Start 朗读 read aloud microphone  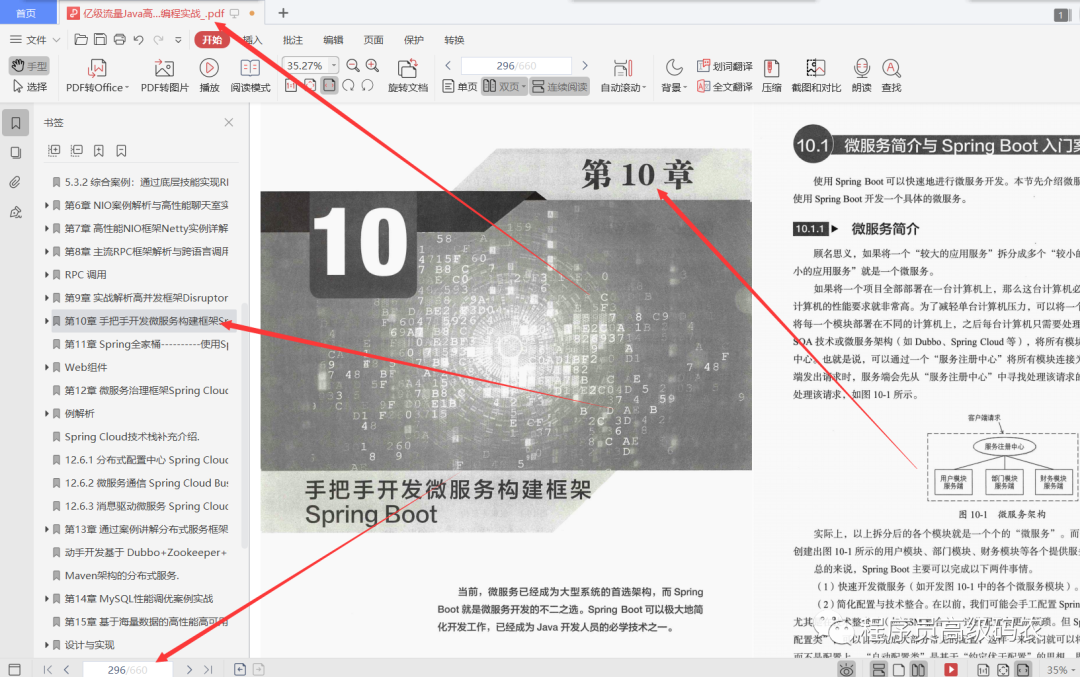pyautogui.click(x=862, y=76)
